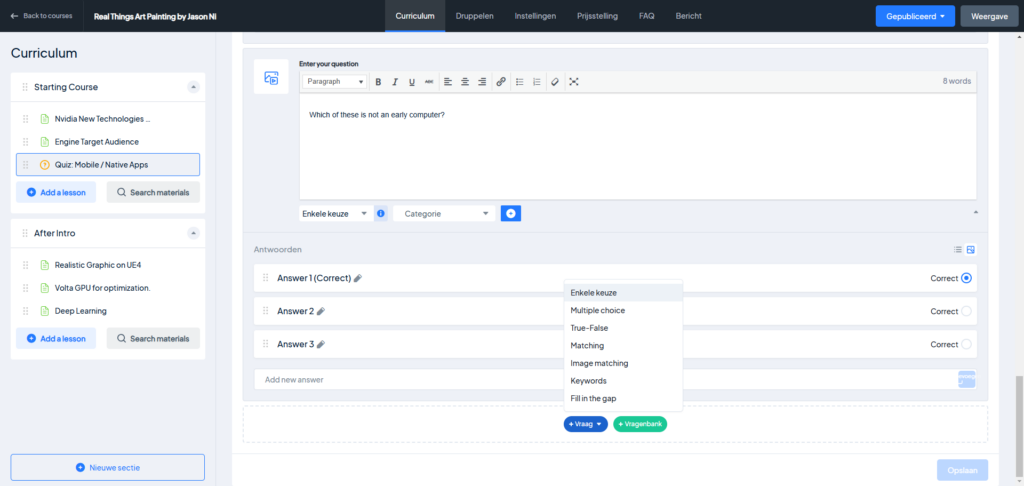Image resolution: width=1024 pixels, height=486 pixels.
Task: Switch answers to list view
Action: (x=957, y=250)
